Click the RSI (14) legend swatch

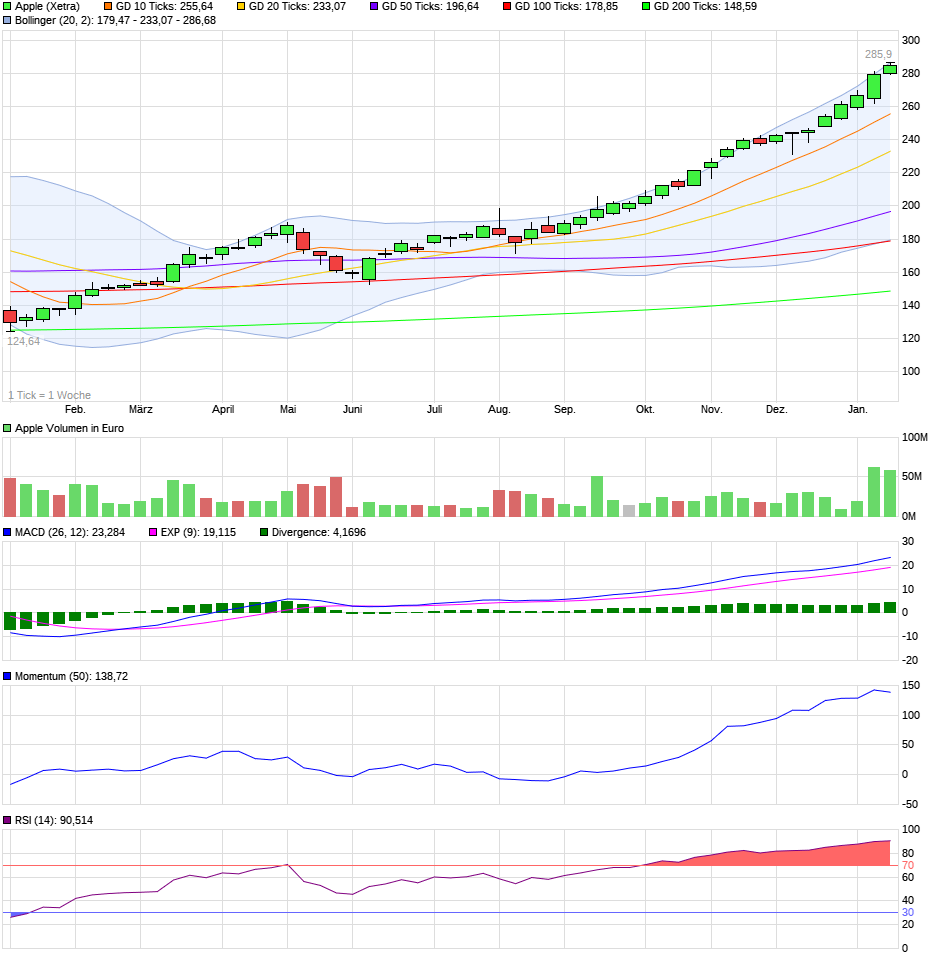(7, 821)
